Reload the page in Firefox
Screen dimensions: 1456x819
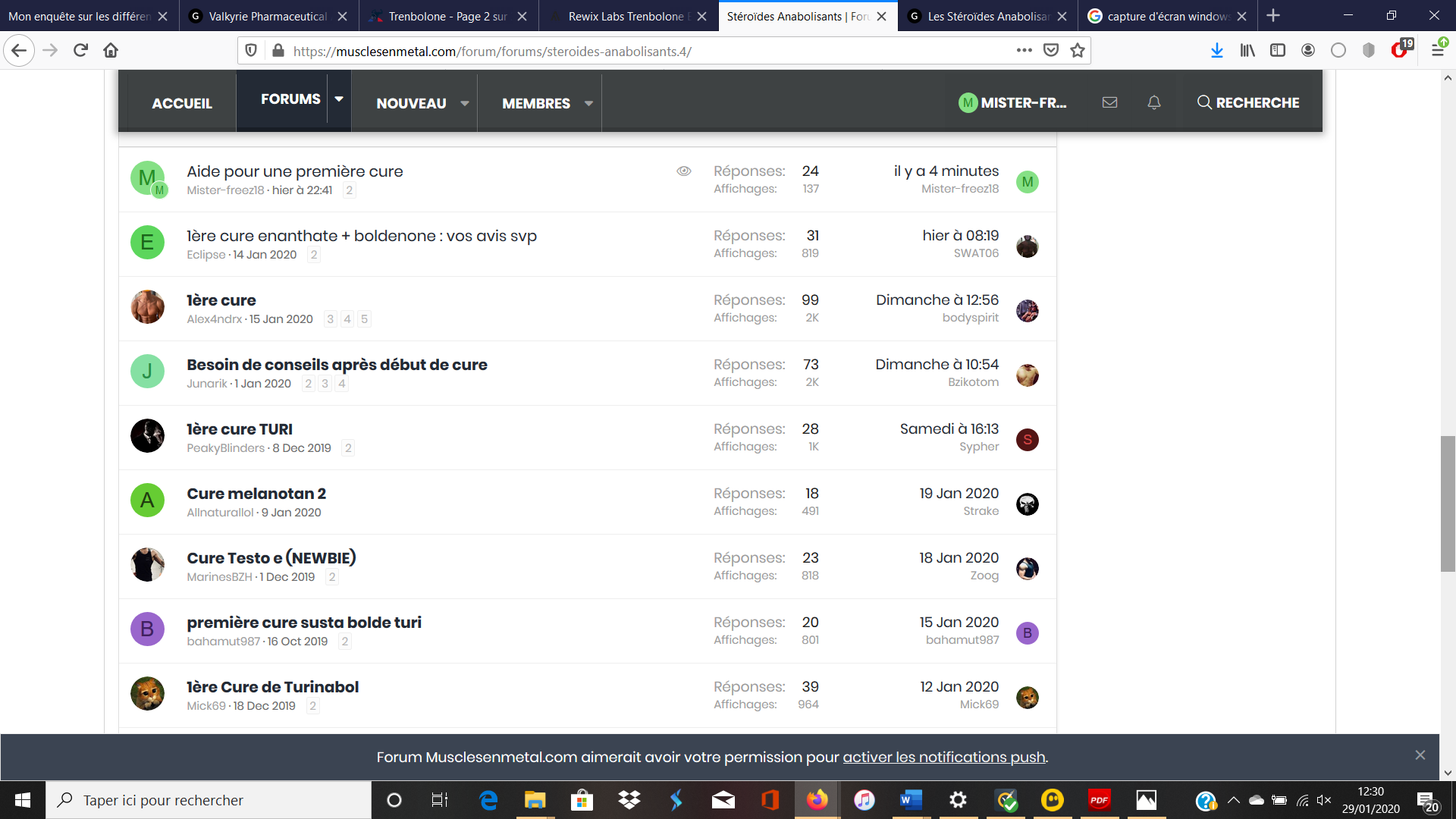point(80,51)
